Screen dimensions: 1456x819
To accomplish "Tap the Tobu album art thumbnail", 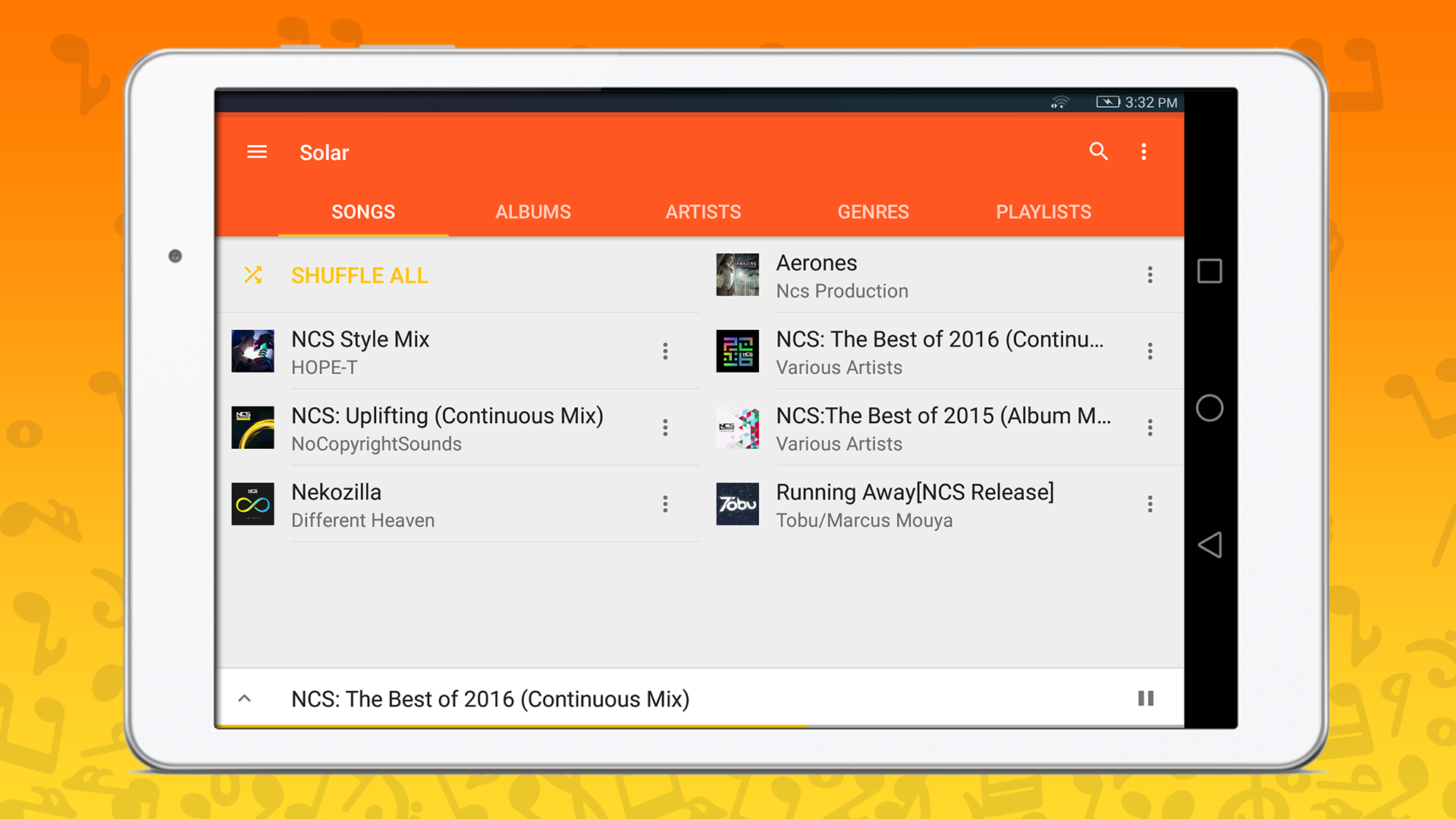I will point(737,504).
